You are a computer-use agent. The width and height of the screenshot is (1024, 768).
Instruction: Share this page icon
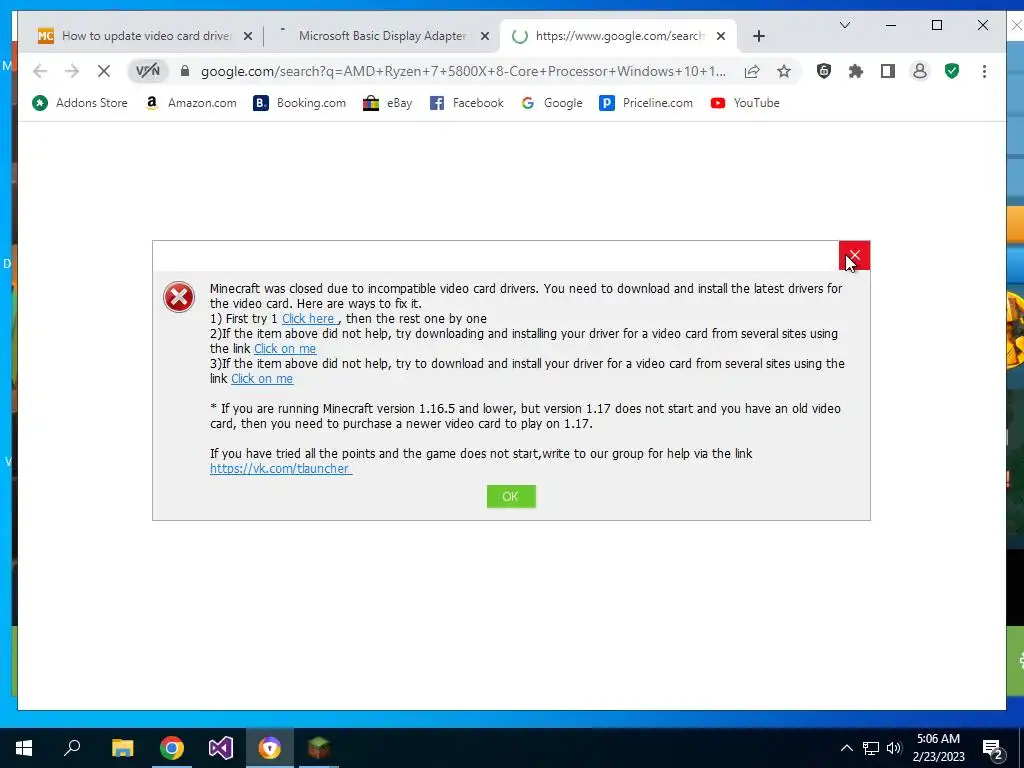point(752,71)
